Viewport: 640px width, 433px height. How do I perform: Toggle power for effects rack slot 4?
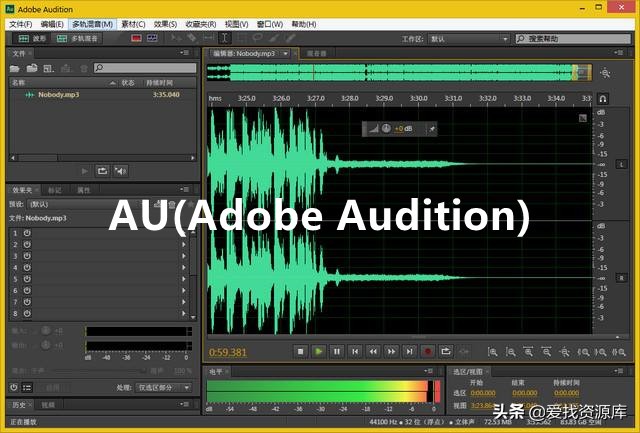point(27,267)
